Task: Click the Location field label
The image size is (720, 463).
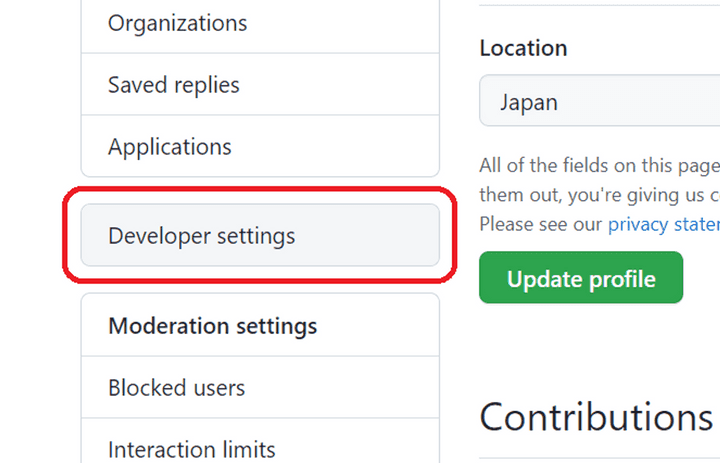Action: [523, 48]
